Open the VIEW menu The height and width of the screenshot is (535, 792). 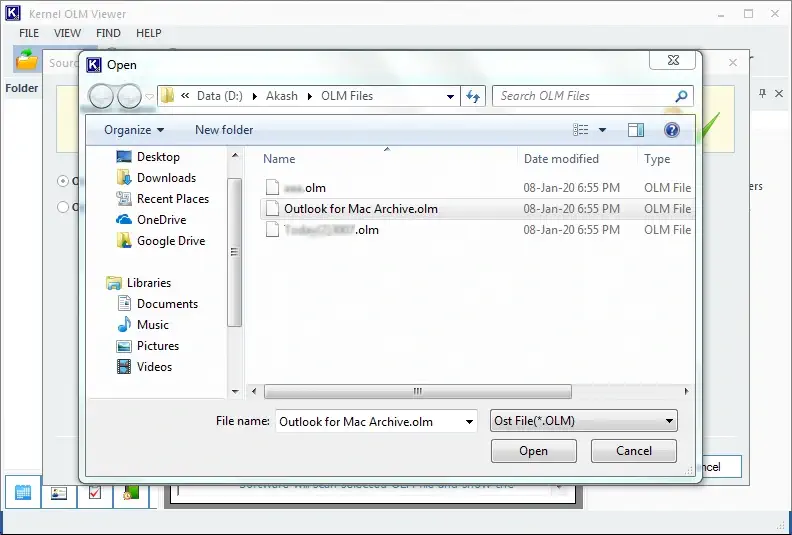tap(67, 33)
